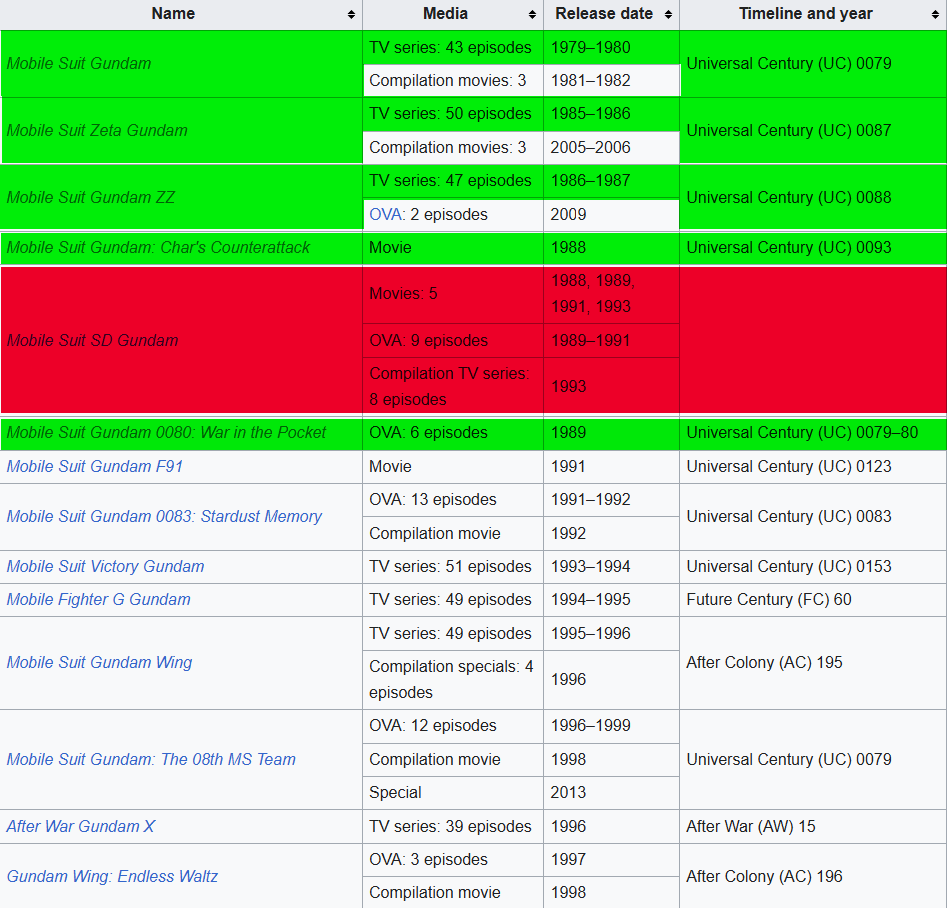Sort table by Release date arrows
Viewport: 947px width, 908px height.
pyautogui.click(x=668, y=14)
